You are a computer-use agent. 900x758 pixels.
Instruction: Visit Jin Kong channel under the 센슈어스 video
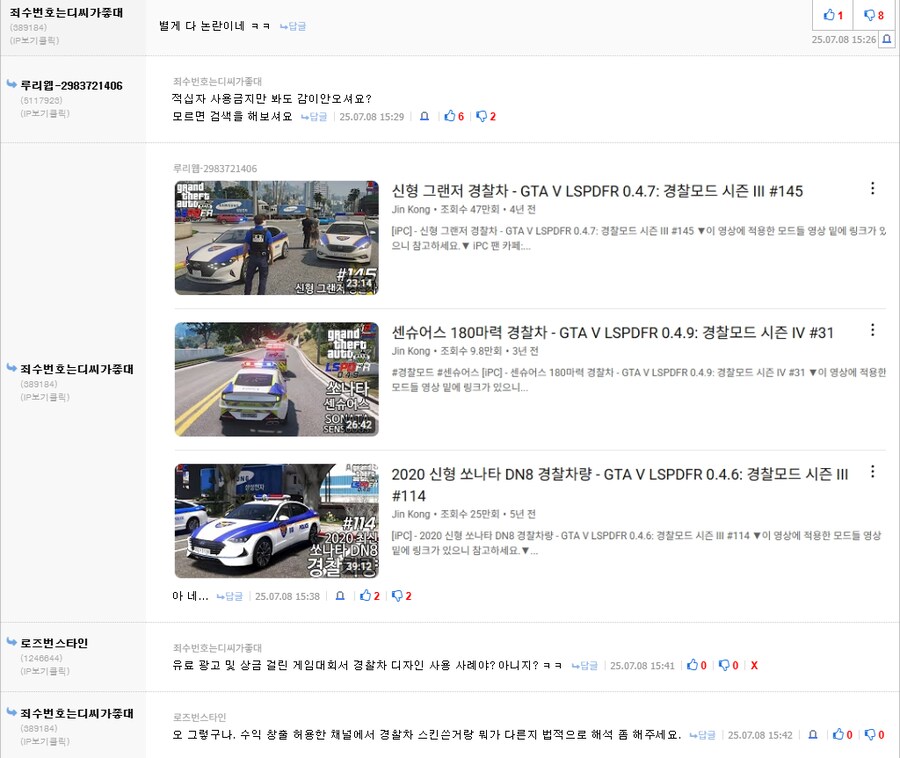410,351
